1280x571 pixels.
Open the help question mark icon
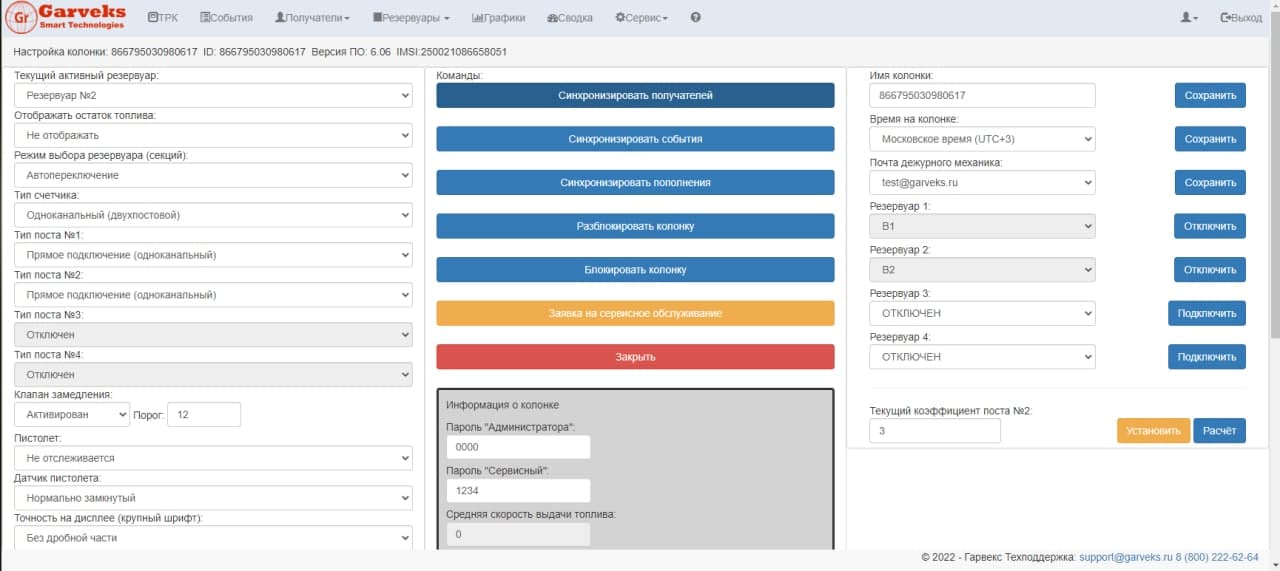(x=695, y=18)
